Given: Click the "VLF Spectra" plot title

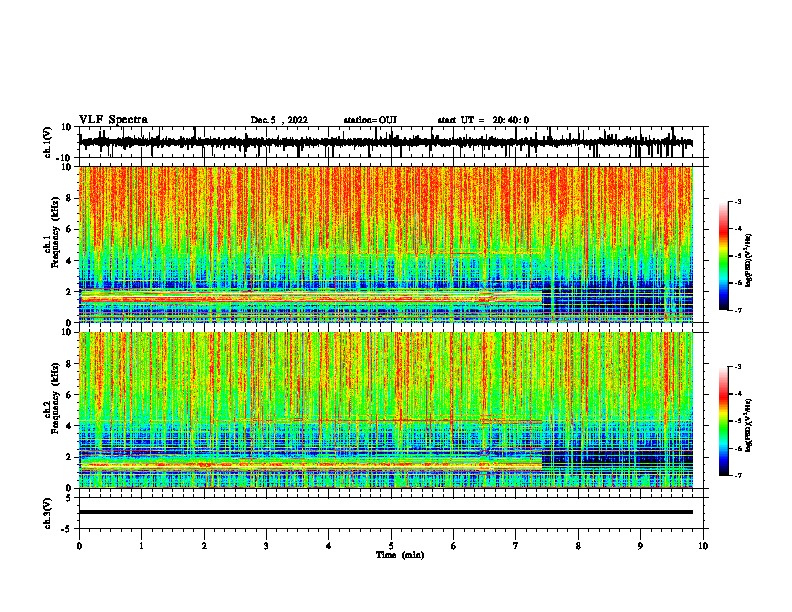Looking at the screenshot, I should click(x=113, y=120).
